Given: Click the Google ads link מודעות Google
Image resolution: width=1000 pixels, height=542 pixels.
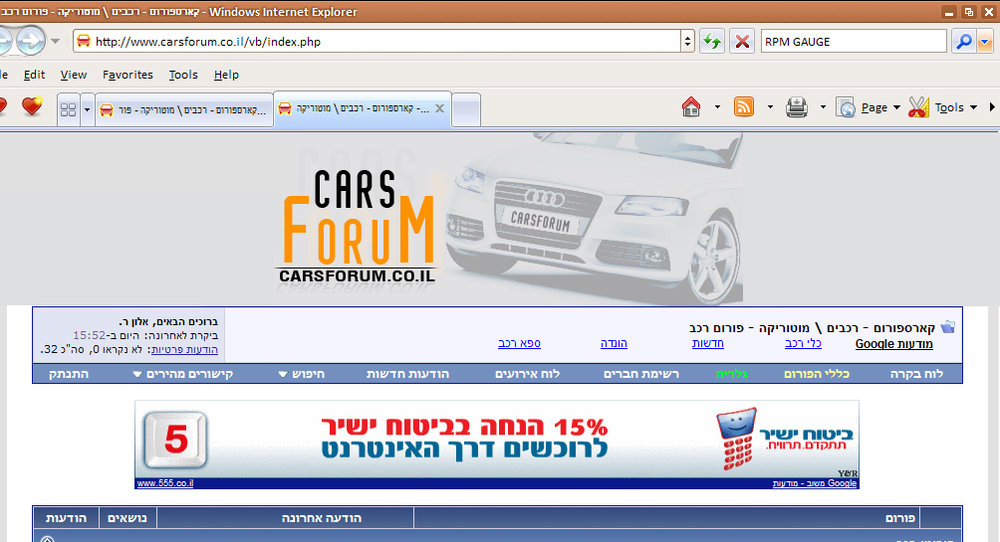Looking at the screenshot, I should point(893,344).
